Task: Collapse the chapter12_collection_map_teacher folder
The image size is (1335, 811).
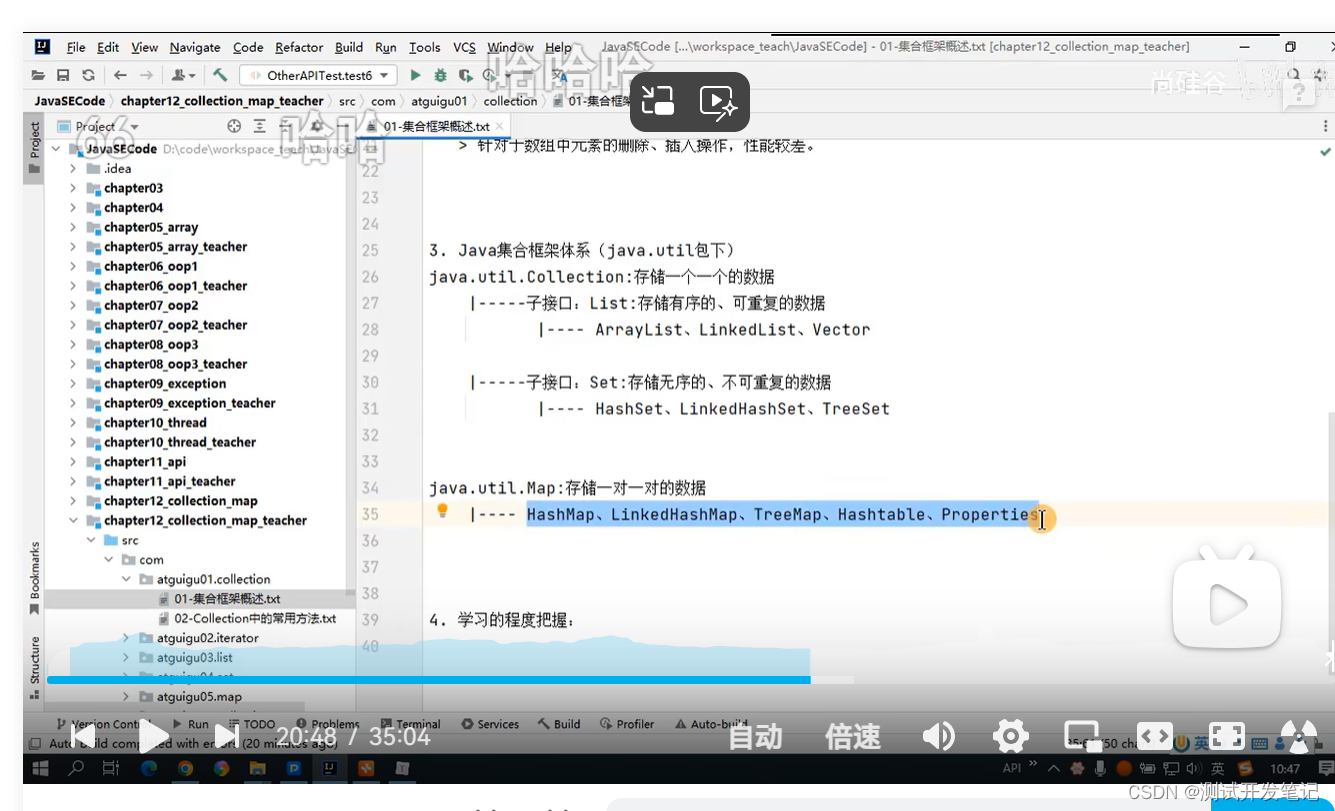Action: [73, 521]
